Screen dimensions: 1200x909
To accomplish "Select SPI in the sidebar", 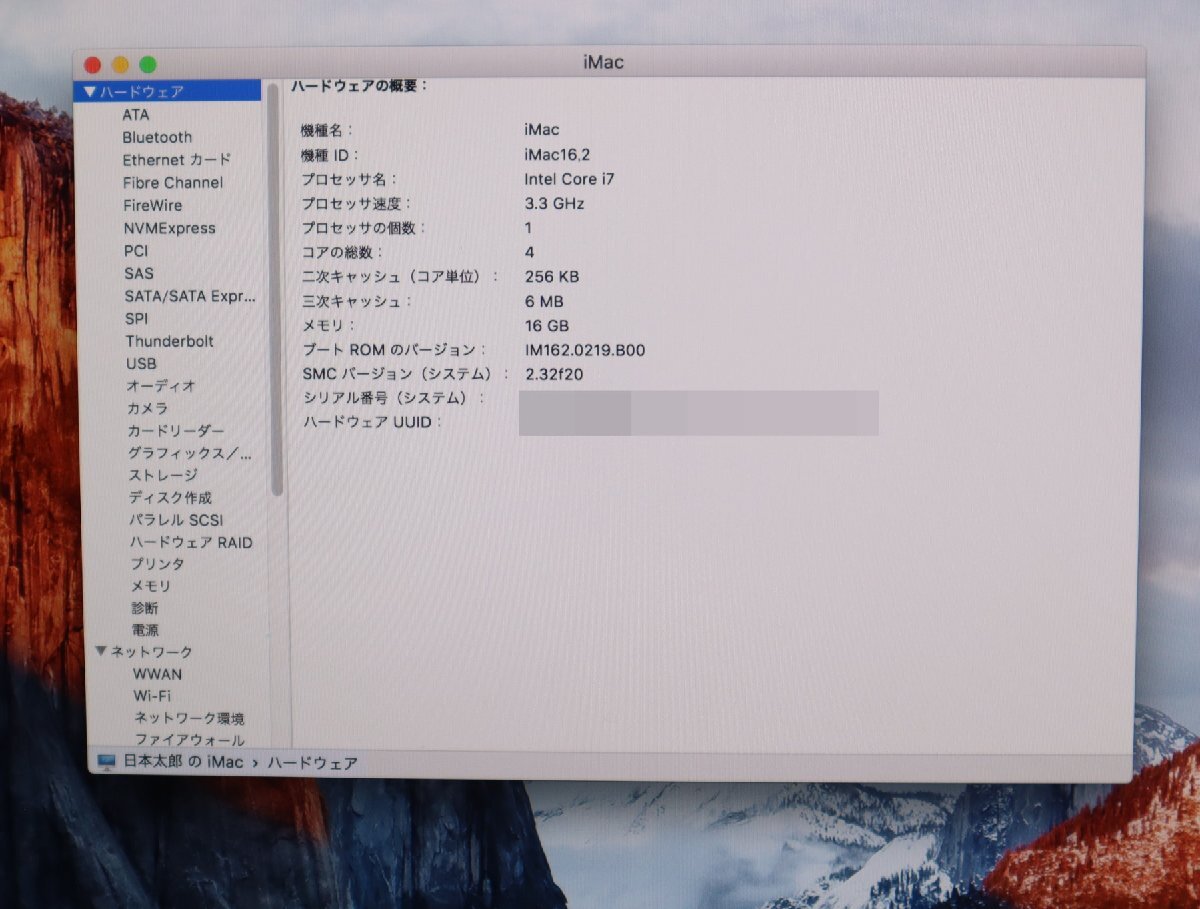I will point(137,319).
